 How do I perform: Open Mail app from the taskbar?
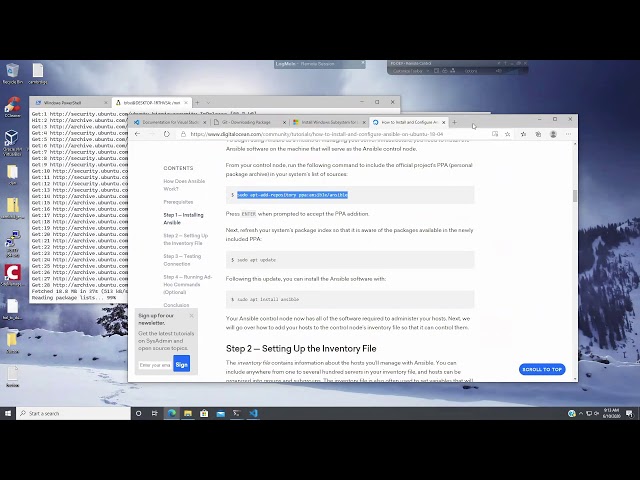pyautogui.click(x=220, y=413)
